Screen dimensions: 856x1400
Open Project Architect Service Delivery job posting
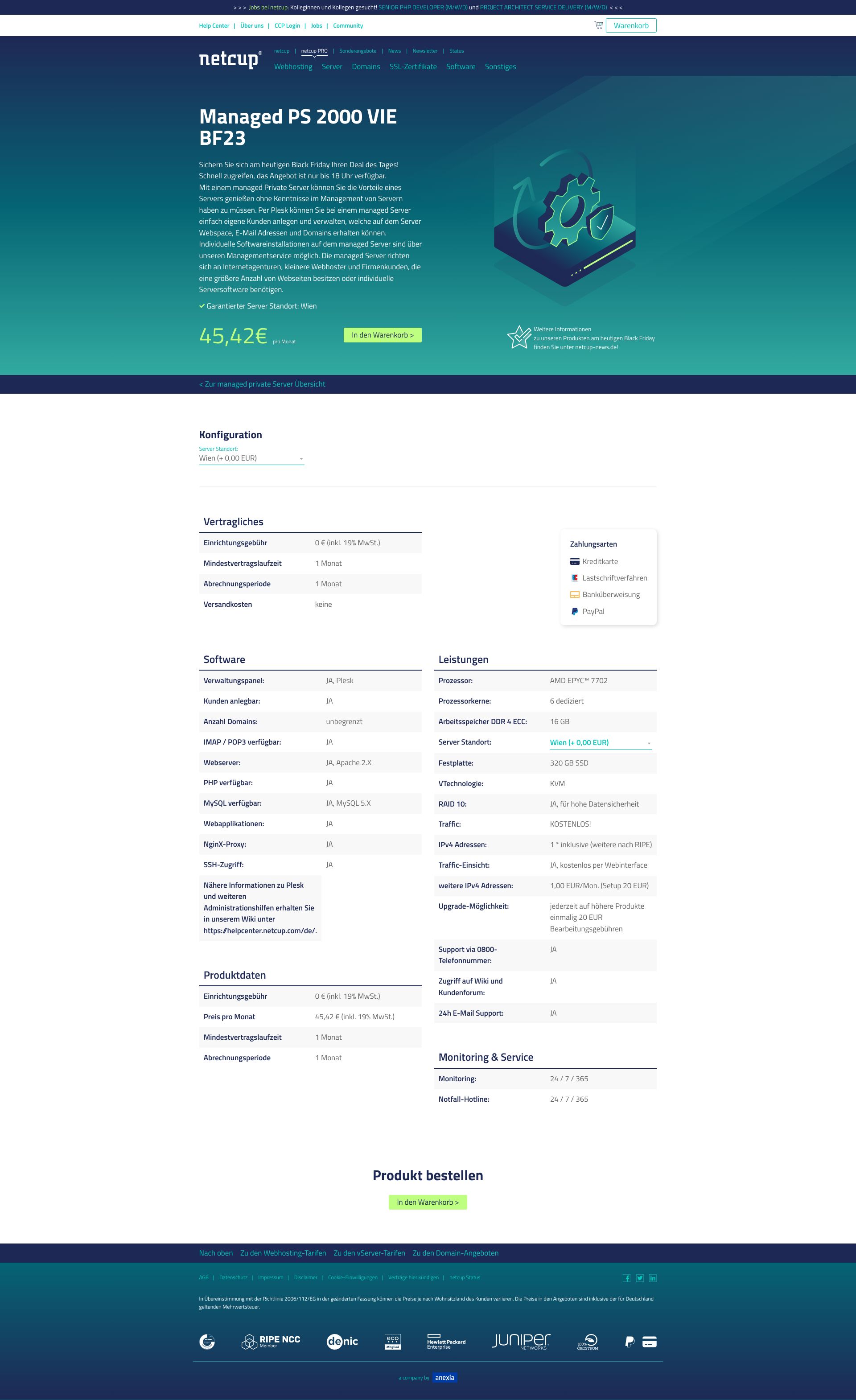(x=543, y=8)
